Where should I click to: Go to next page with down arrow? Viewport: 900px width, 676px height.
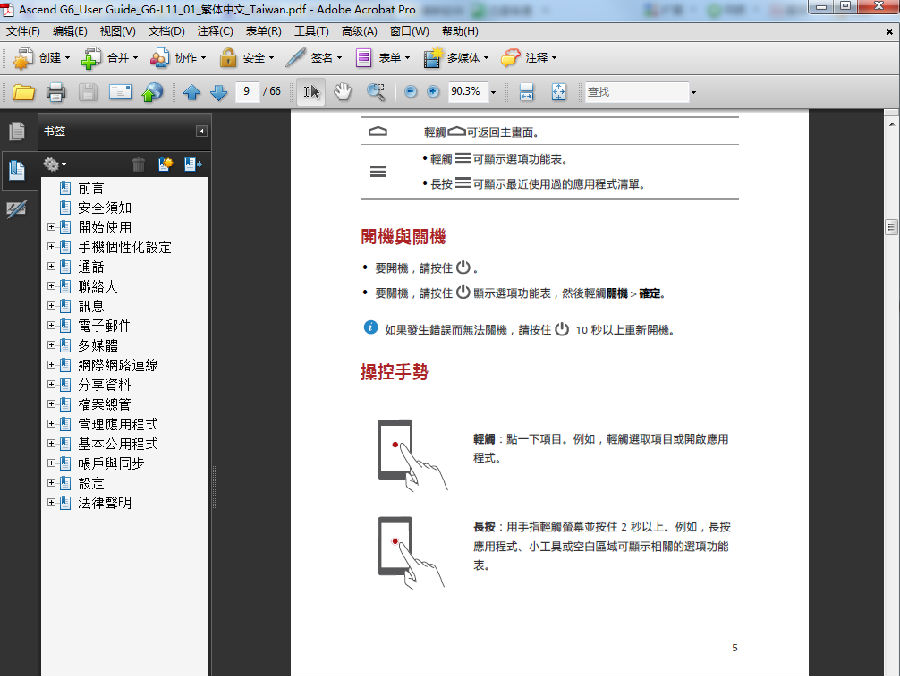click(219, 92)
